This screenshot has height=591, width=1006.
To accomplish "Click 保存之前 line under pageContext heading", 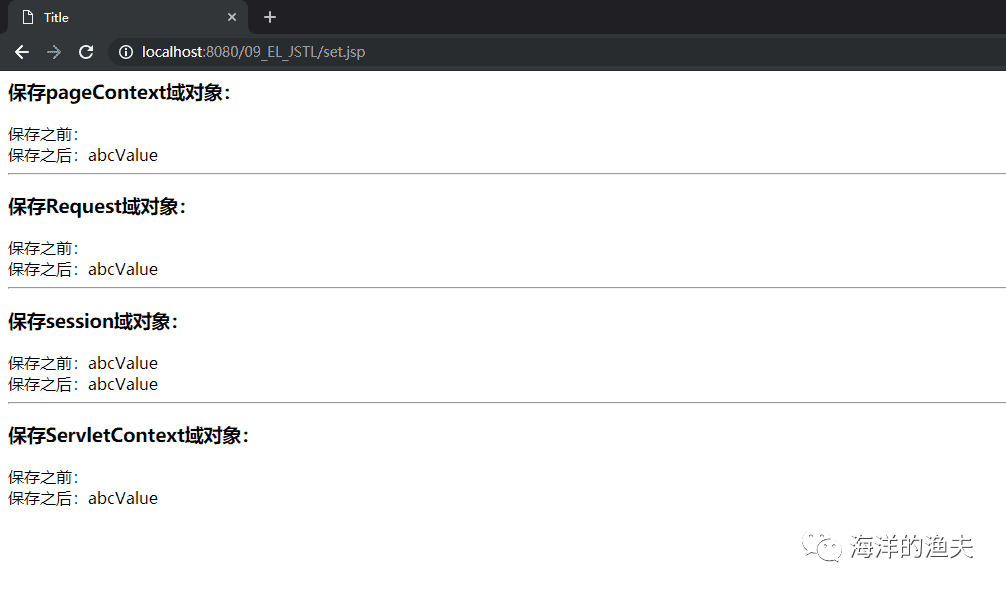I will point(44,134).
